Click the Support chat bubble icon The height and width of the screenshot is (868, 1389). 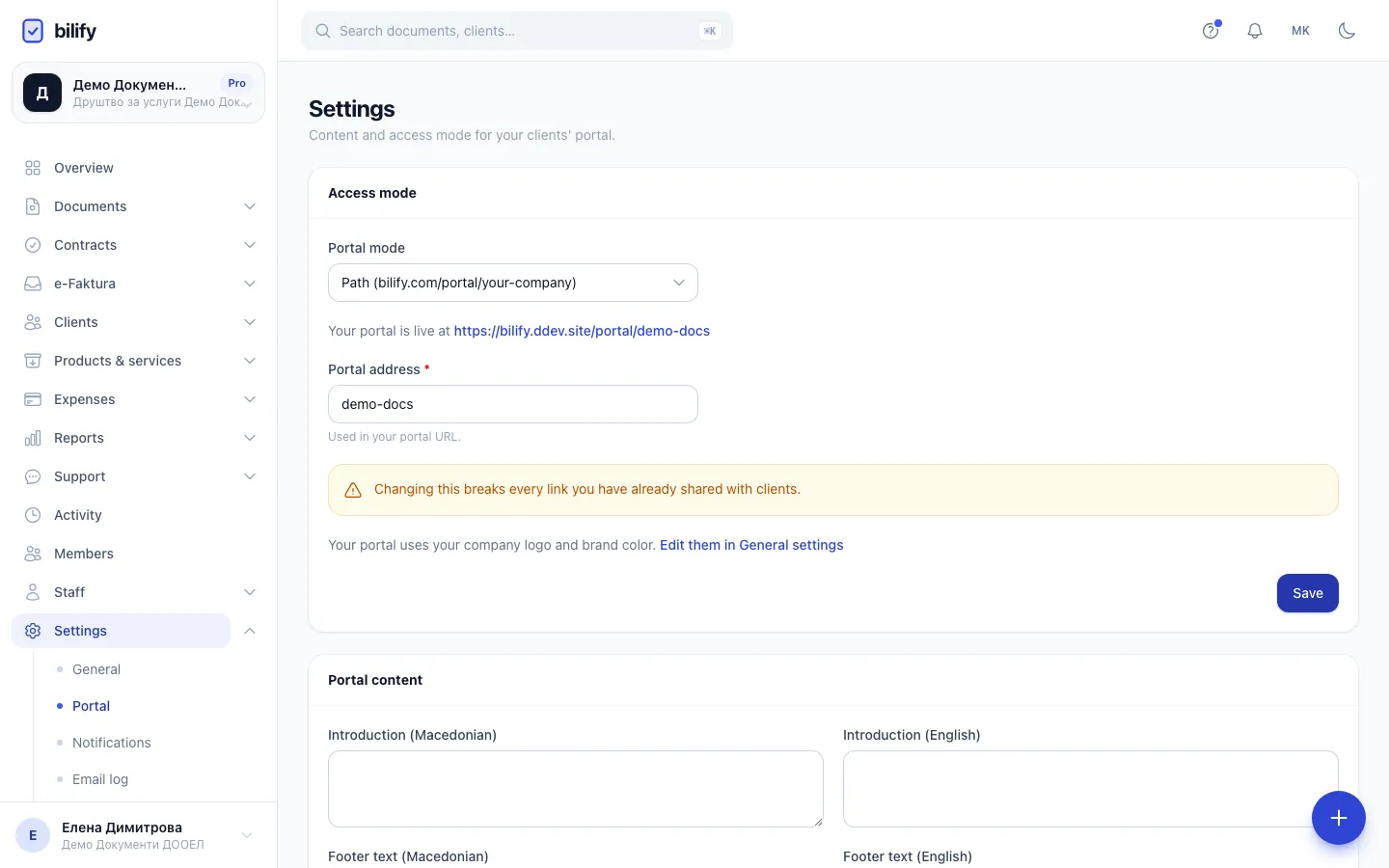tap(33, 476)
